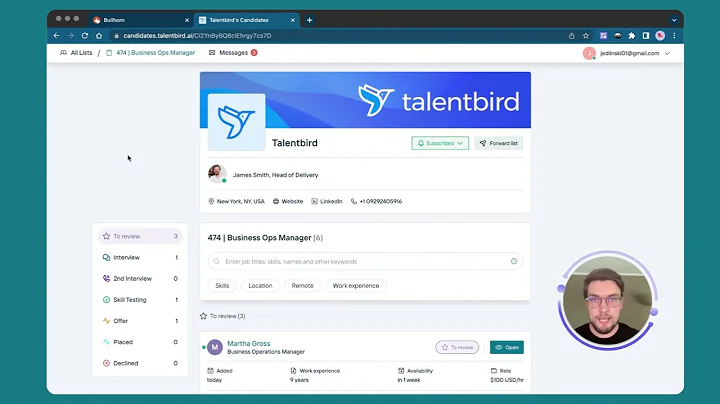The width and height of the screenshot is (720, 404).
Task: Open the browser three-dot menu
Action: pos(674,35)
